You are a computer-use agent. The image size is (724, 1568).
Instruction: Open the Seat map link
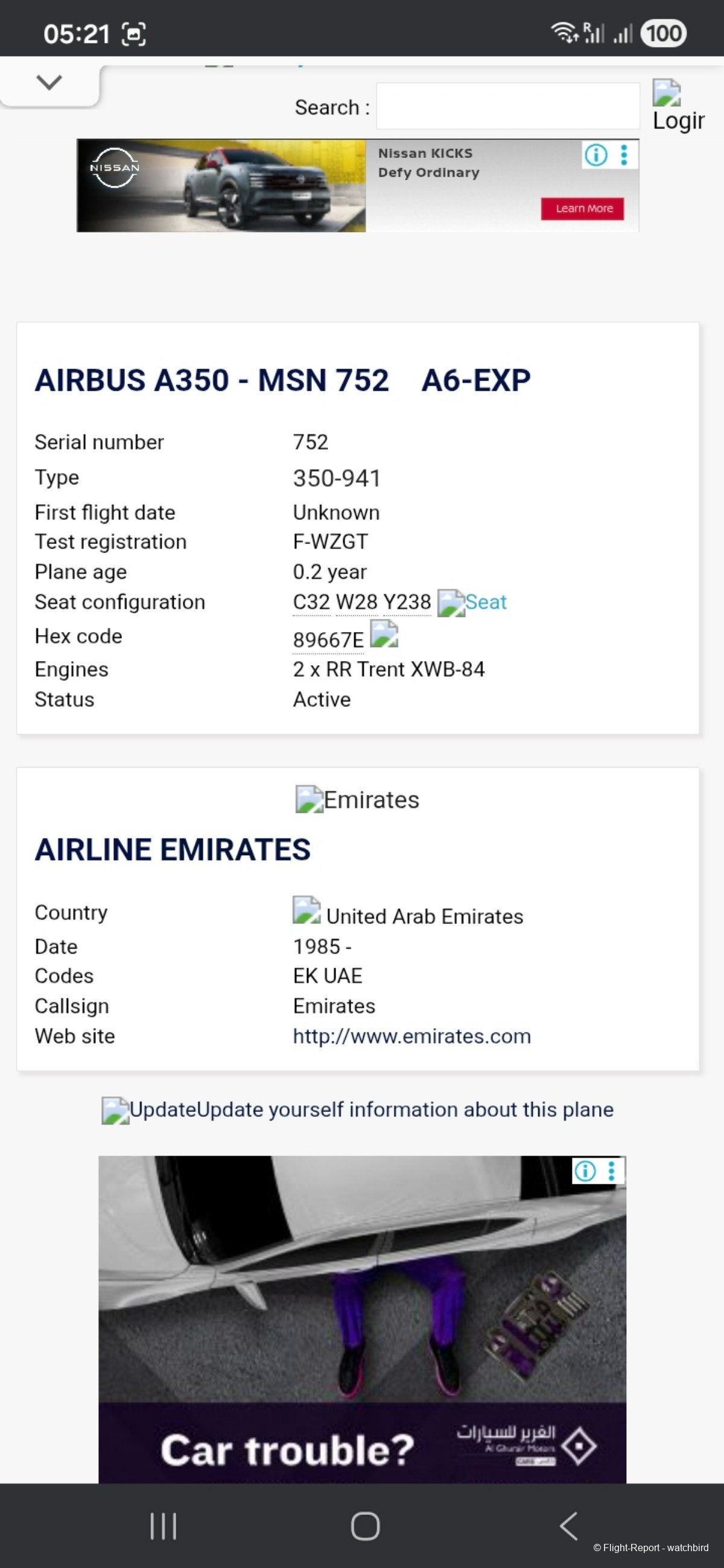click(473, 602)
